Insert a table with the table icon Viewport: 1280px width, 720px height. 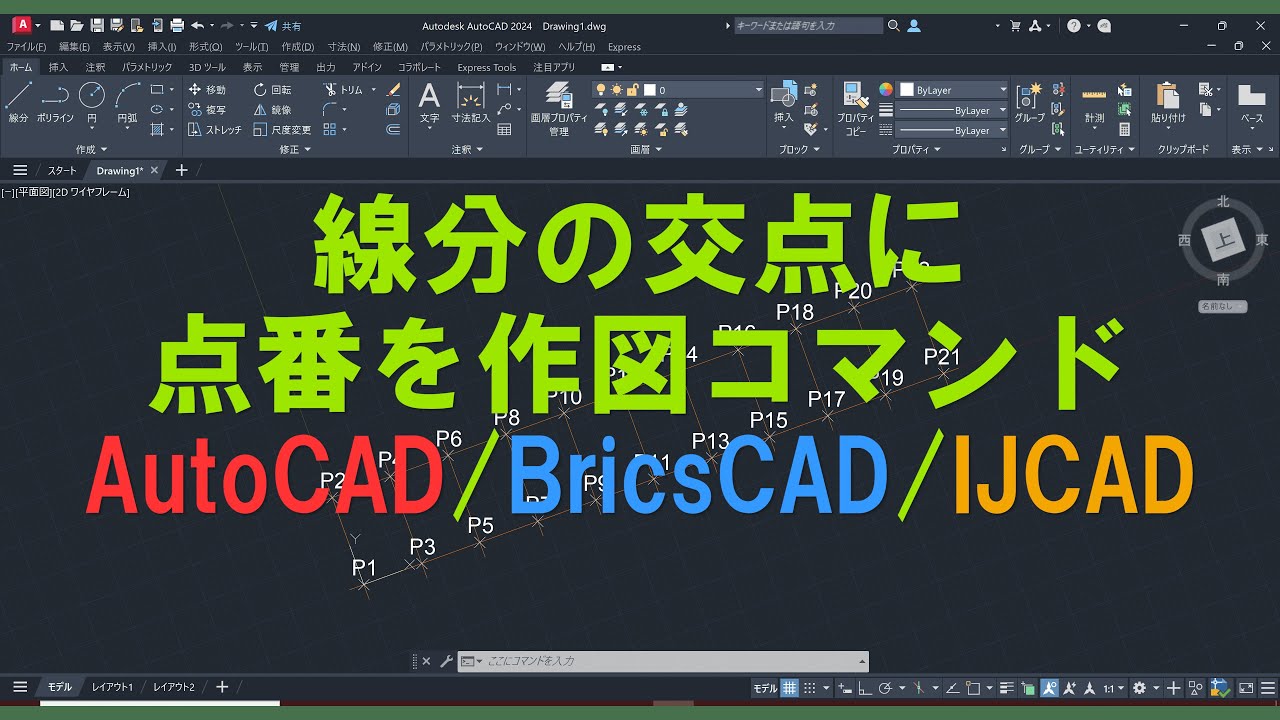tap(505, 129)
